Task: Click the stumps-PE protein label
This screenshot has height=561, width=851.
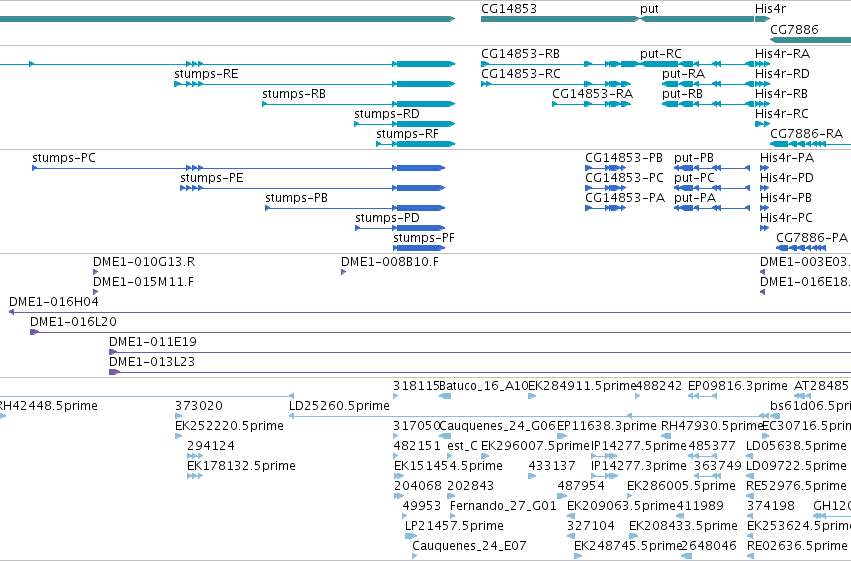Action: tap(212, 178)
